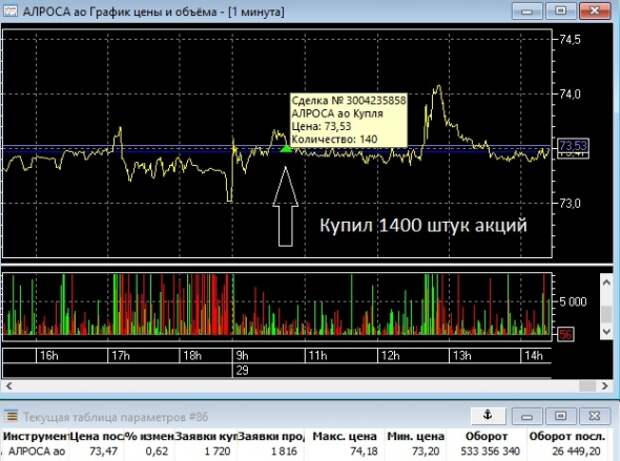This screenshot has width=620, height=461.
Task: Click the Макс. цена column header
Action: (x=344, y=436)
